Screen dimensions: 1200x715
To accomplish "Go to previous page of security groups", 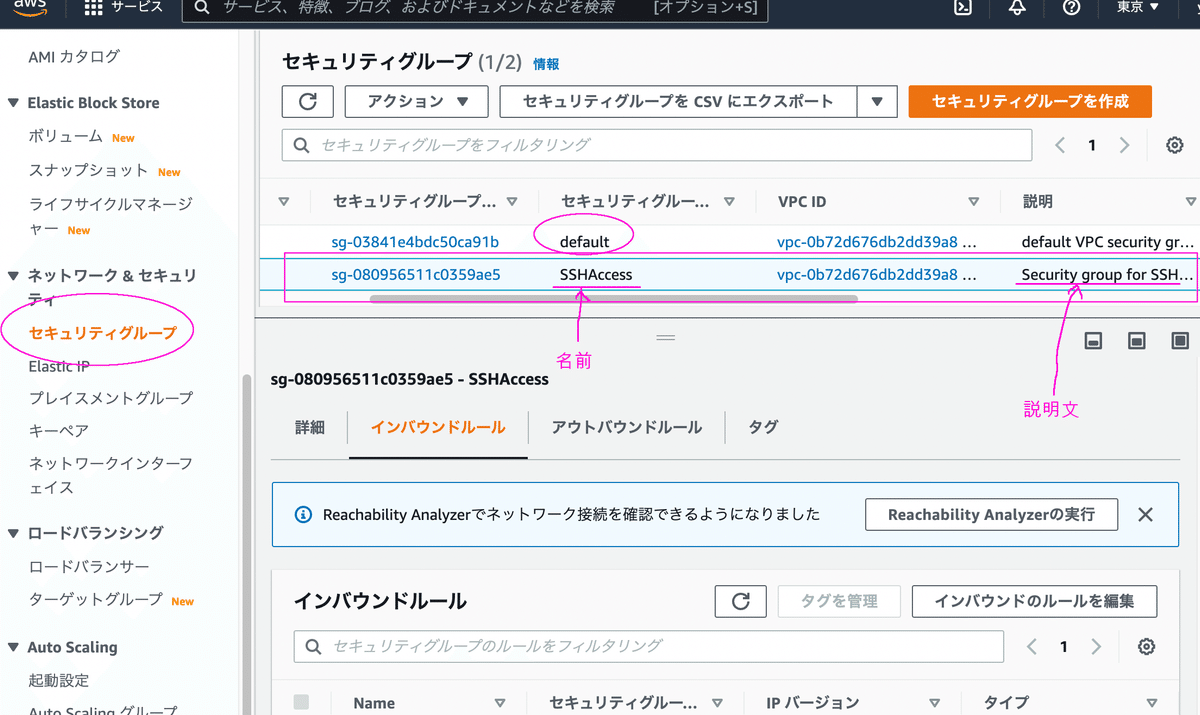I will pyautogui.click(x=1060, y=145).
